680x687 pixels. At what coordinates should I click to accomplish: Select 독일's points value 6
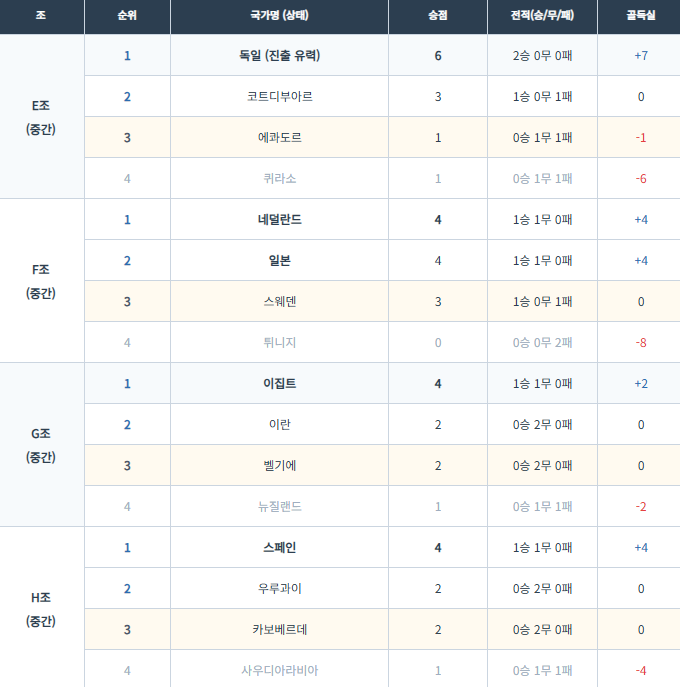coord(438,56)
